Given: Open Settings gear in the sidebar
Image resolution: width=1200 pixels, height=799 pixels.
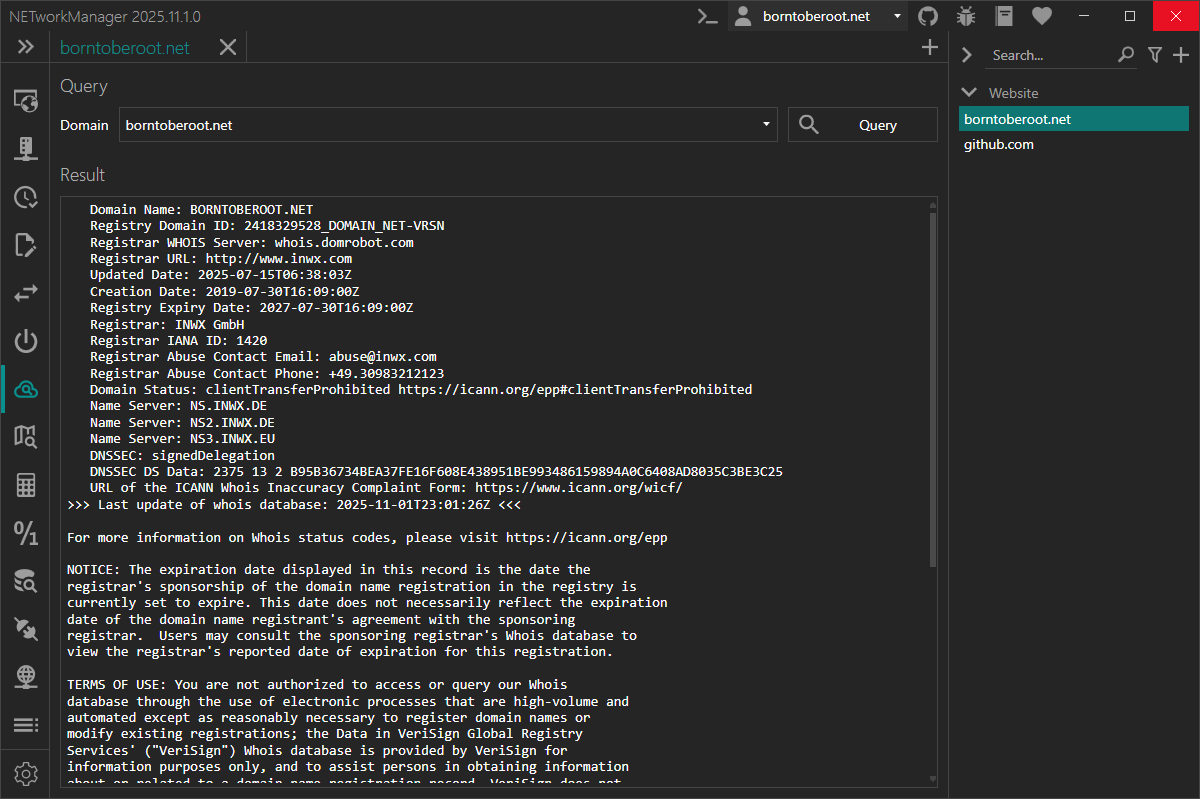Looking at the screenshot, I should (x=25, y=773).
